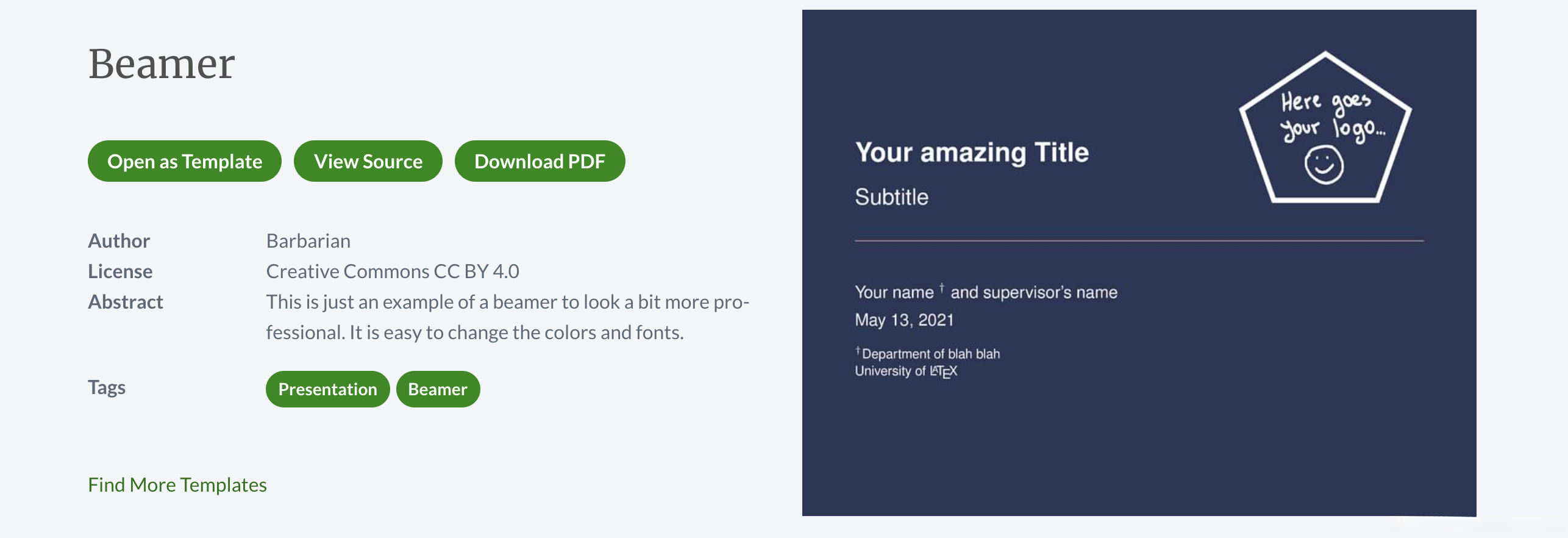Click the horizontal divider line in preview
Screen dimensions: 1568x538
pyautogui.click(x=1139, y=241)
